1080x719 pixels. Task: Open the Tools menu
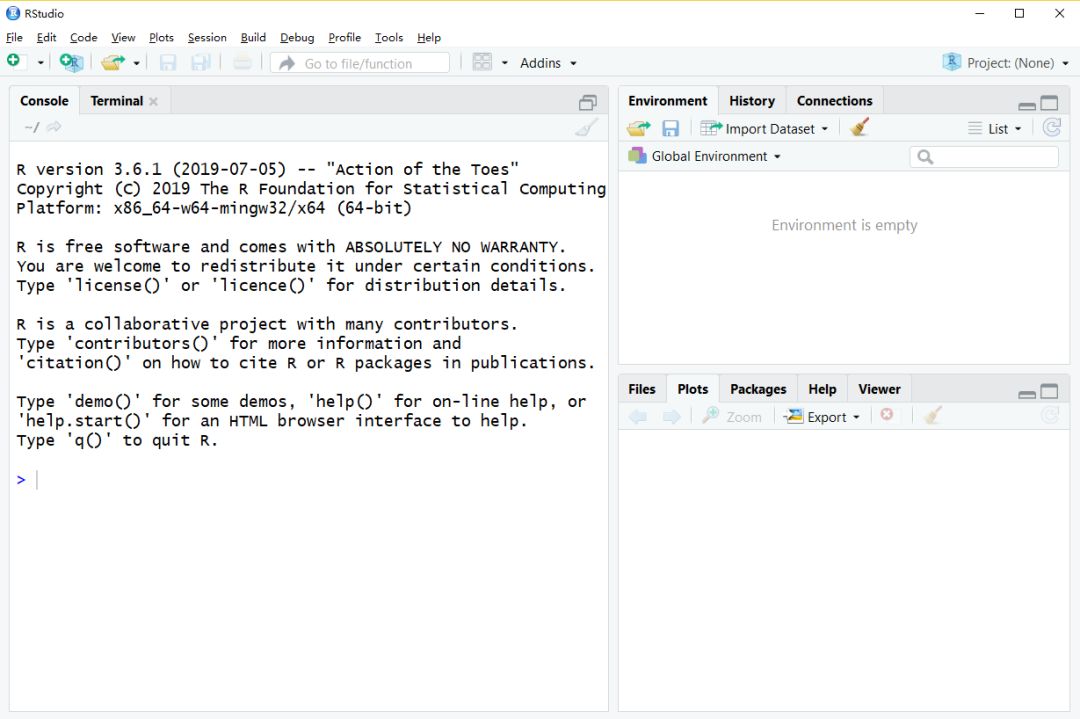(x=388, y=37)
